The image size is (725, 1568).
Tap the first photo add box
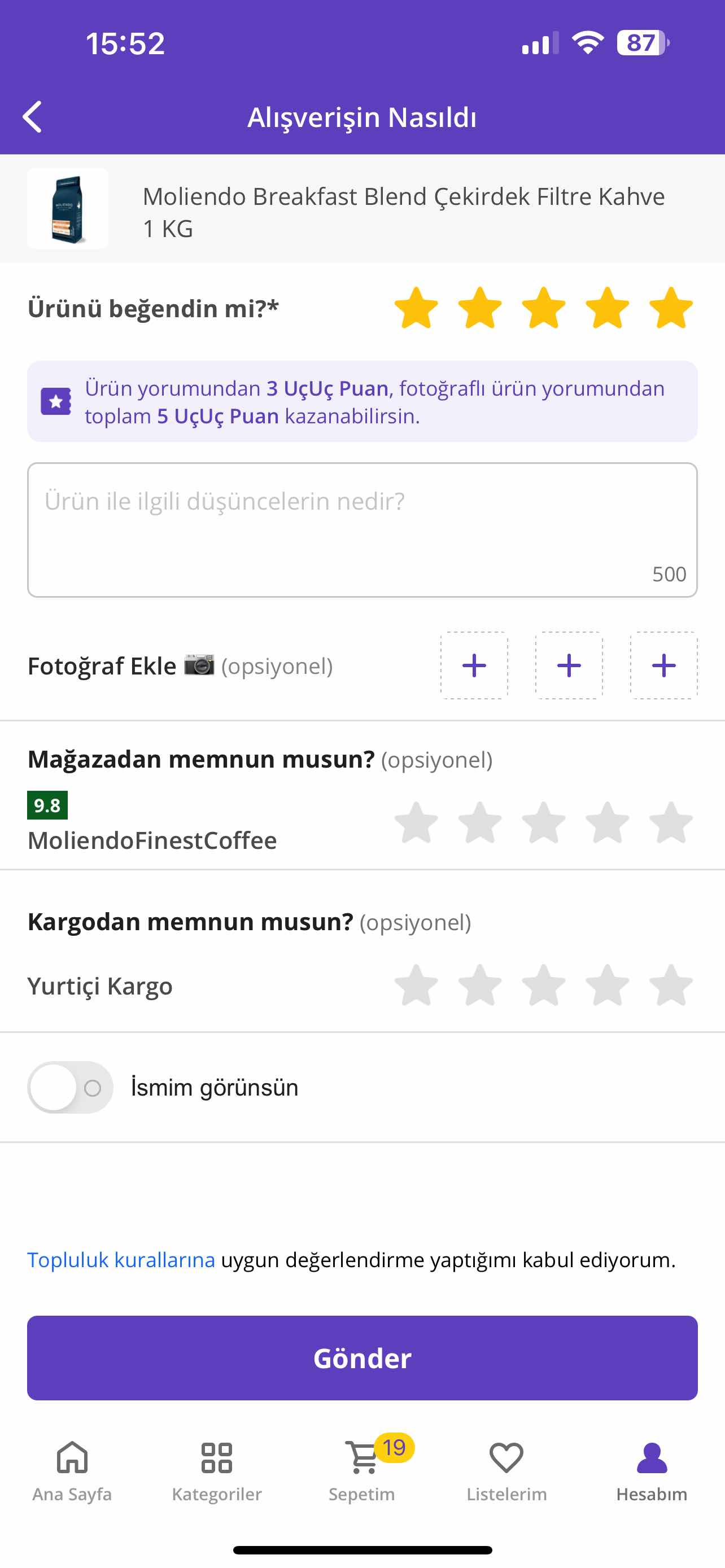pos(474,665)
